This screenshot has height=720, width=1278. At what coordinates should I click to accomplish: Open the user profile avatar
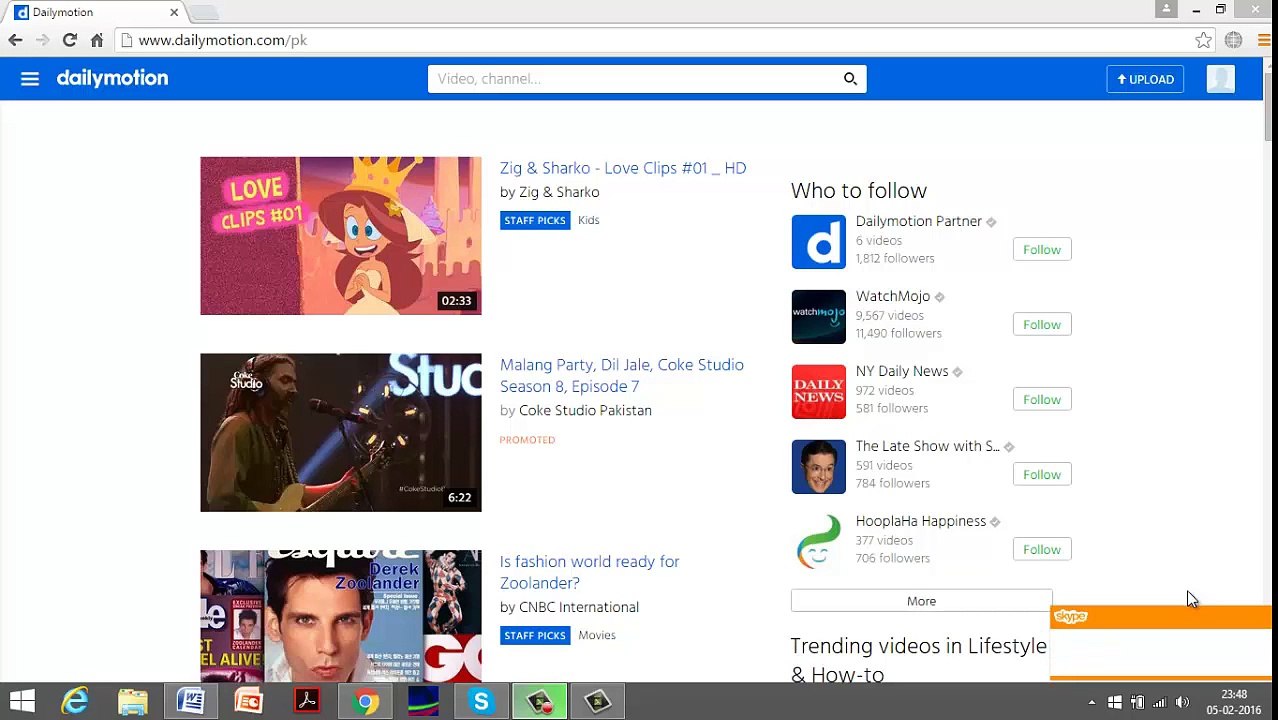[1220, 79]
